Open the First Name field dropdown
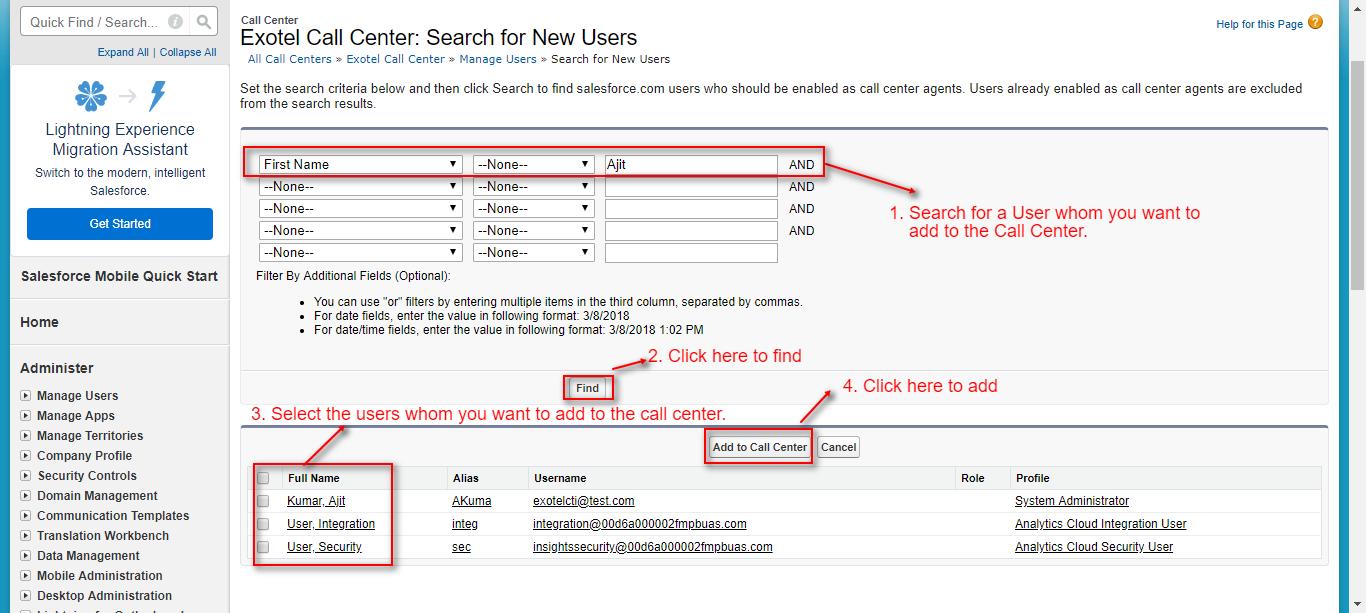 click(x=360, y=164)
